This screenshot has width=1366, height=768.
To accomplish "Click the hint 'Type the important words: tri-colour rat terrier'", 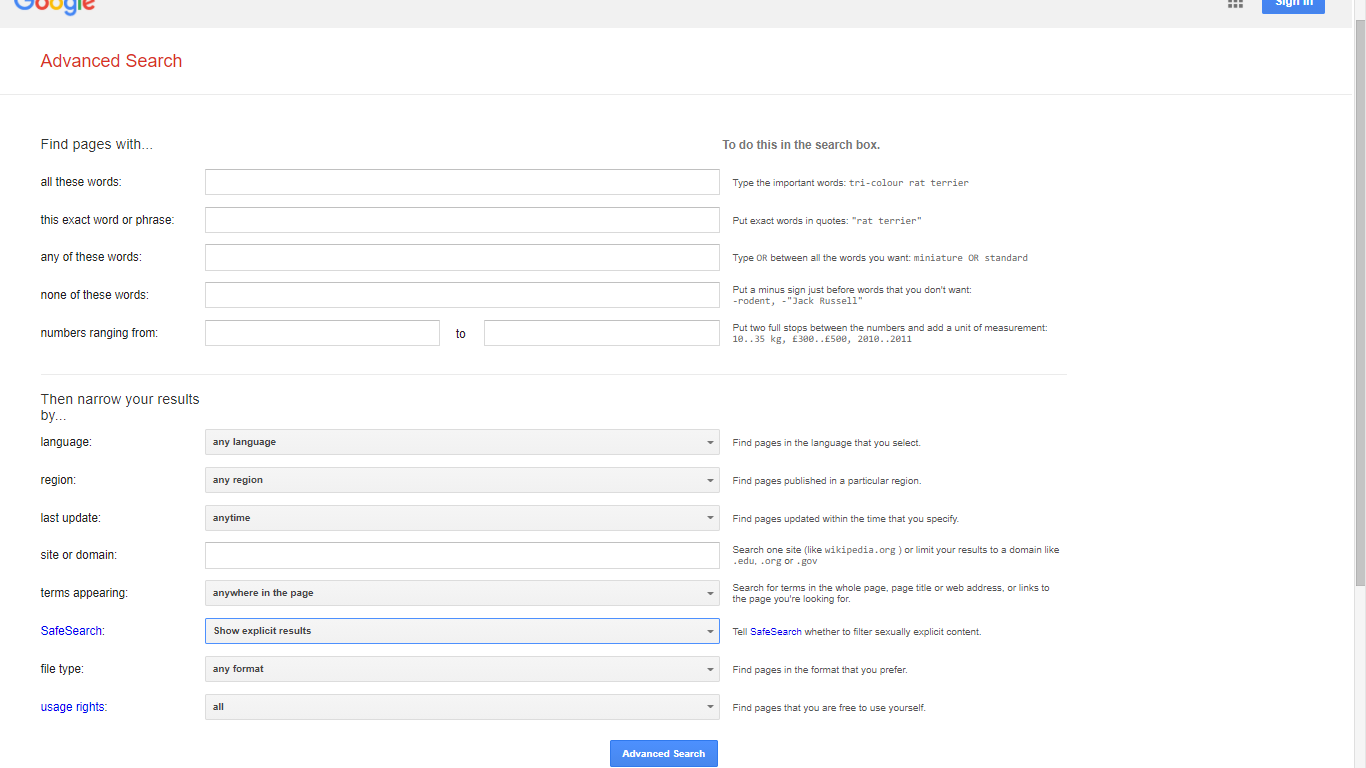I will 851,183.
